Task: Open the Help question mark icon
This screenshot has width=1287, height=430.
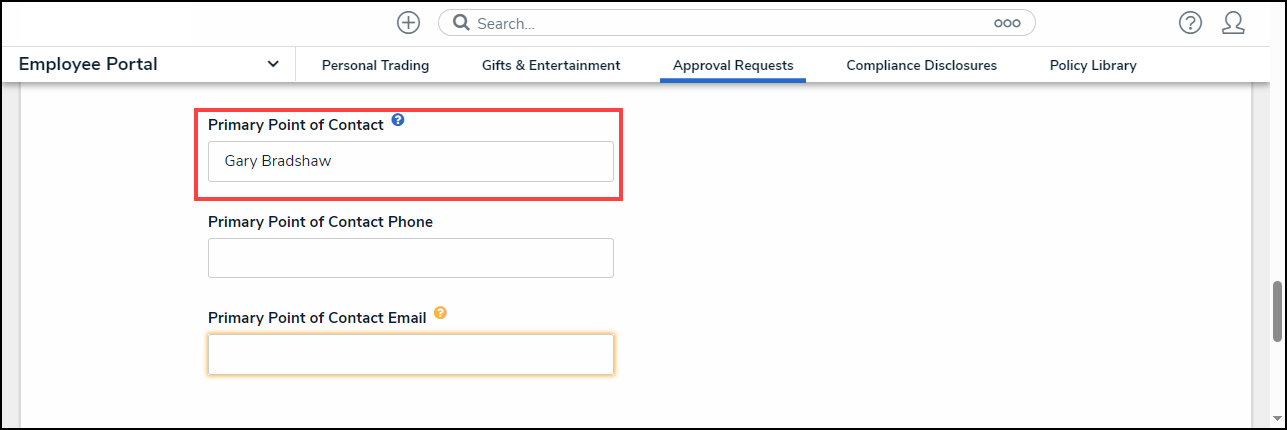Action: [1190, 23]
